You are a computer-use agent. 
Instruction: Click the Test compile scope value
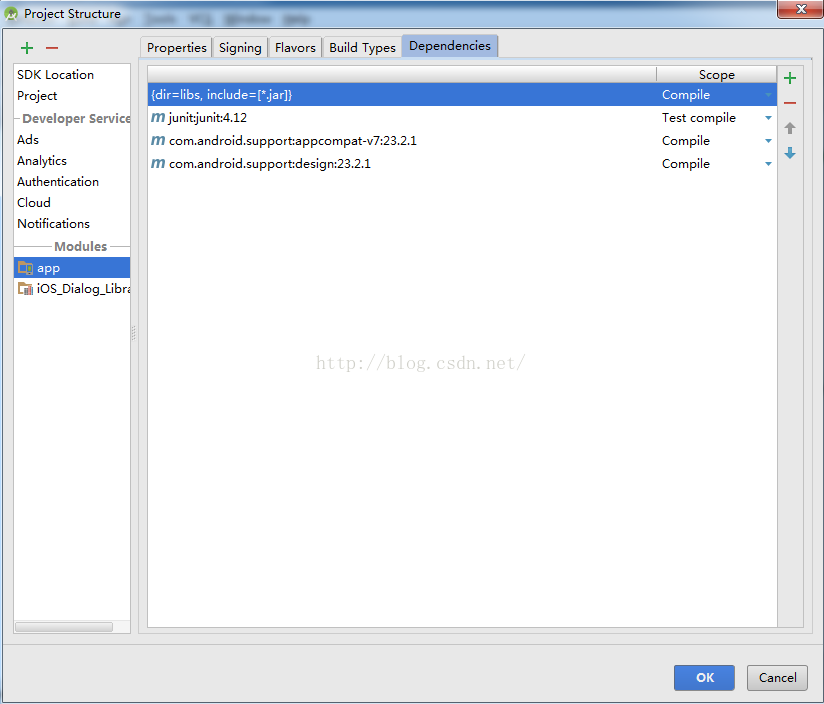(698, 118)
